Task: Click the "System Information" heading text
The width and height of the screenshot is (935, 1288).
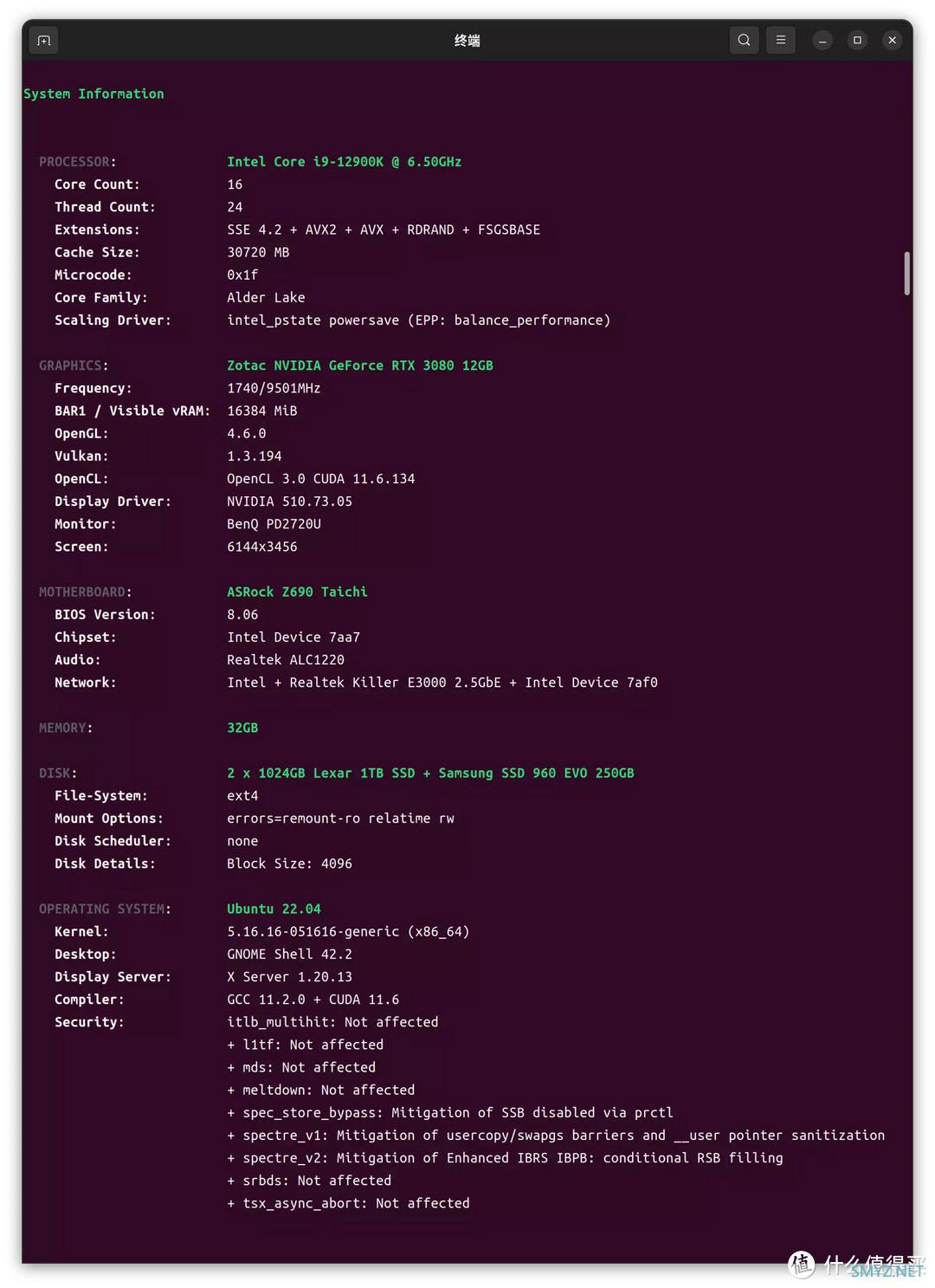Action: pyautogui.click(x=93, y=94)
